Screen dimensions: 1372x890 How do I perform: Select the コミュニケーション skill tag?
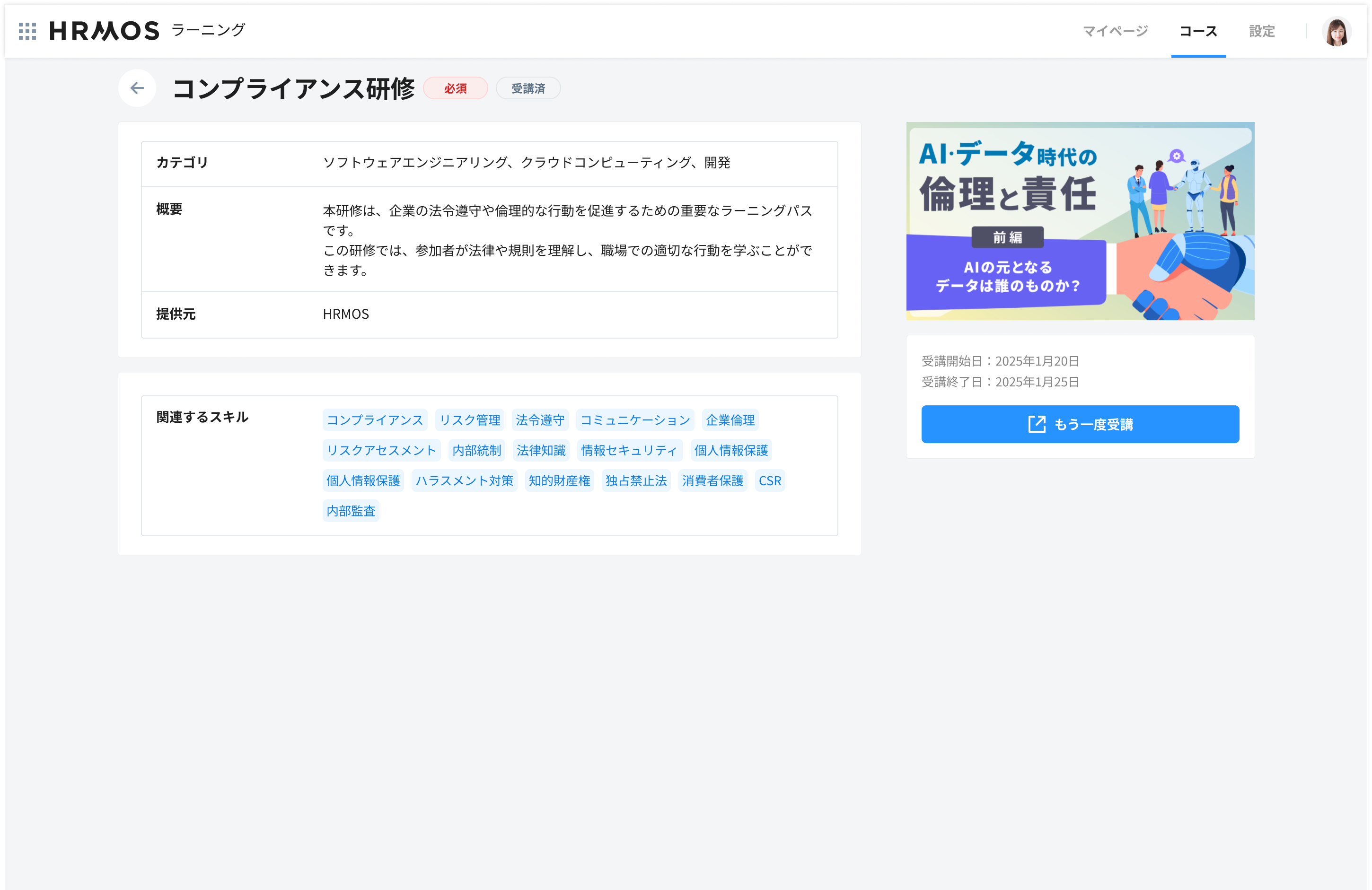(x=635, y=420)
